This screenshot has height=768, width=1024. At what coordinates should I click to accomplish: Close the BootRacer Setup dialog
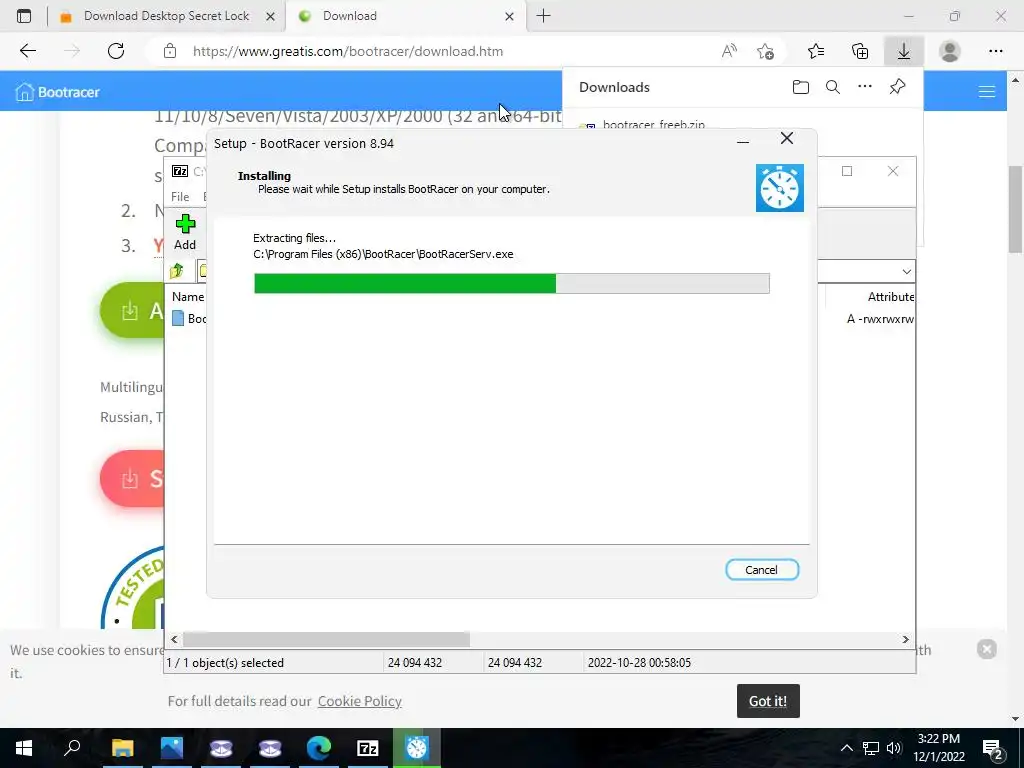coord(787,138)
